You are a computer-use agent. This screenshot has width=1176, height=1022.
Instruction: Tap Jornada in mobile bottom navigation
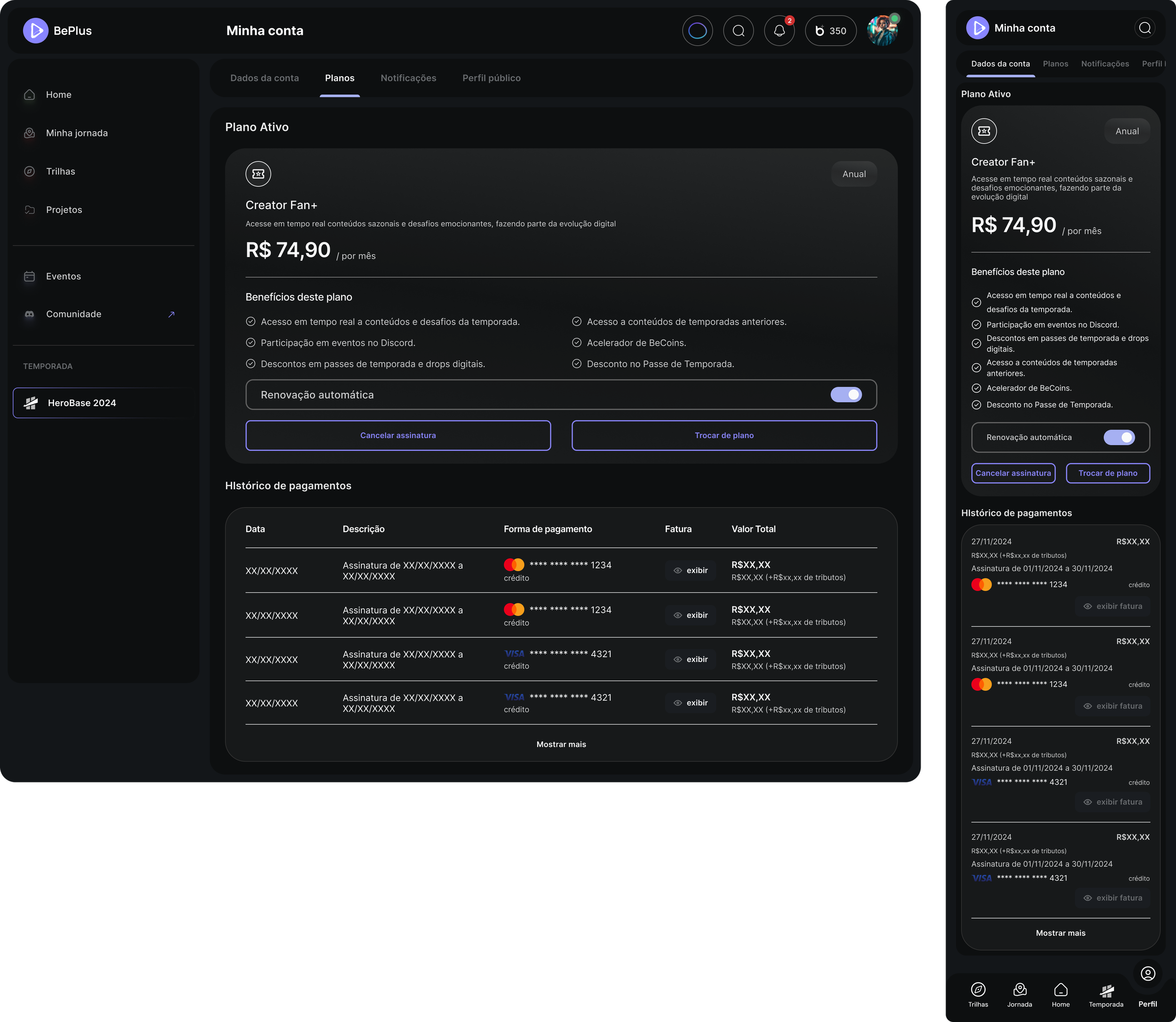[1019, 995]
